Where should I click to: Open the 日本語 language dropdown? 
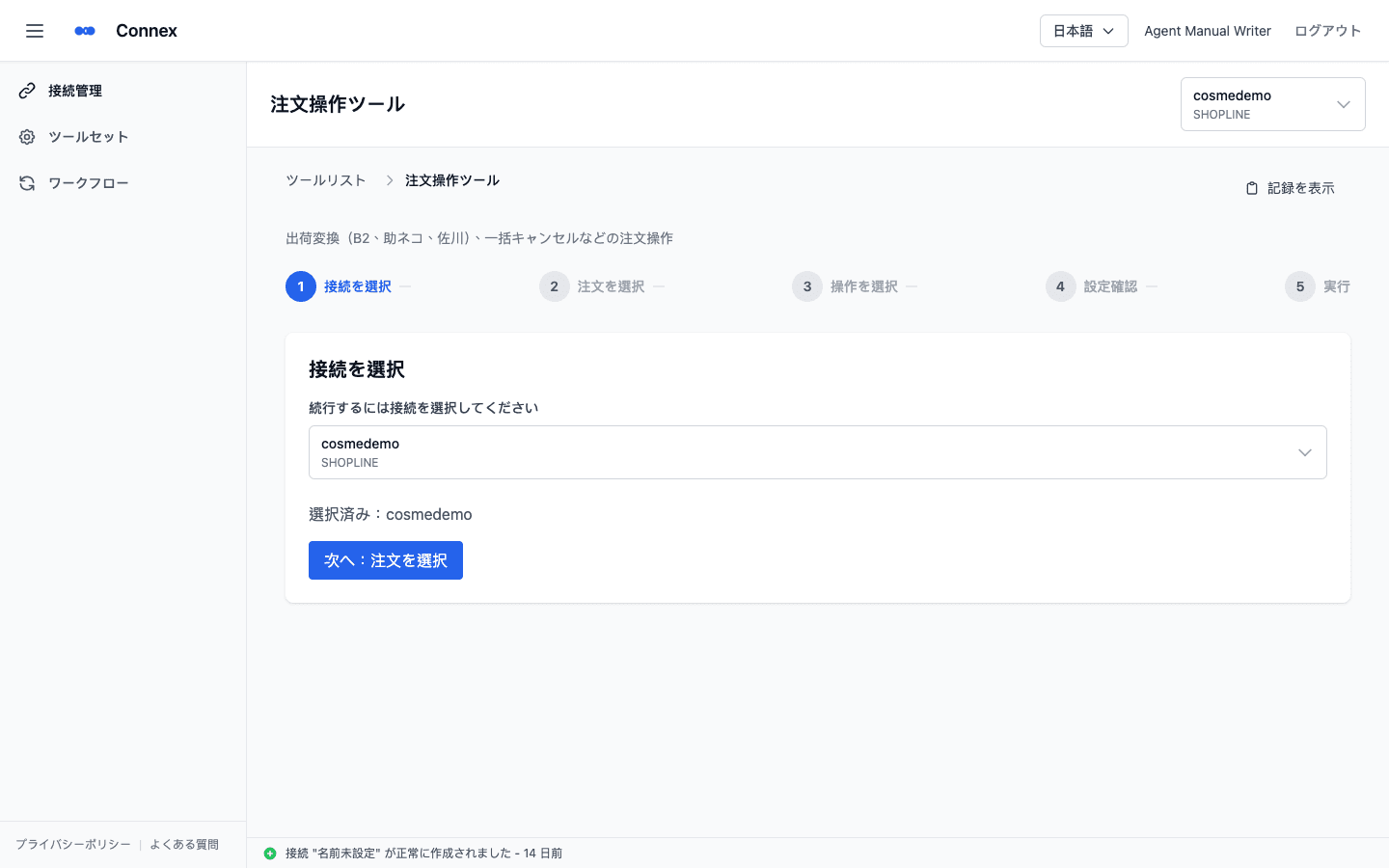pyautogui.click(x=1083, y=31)
